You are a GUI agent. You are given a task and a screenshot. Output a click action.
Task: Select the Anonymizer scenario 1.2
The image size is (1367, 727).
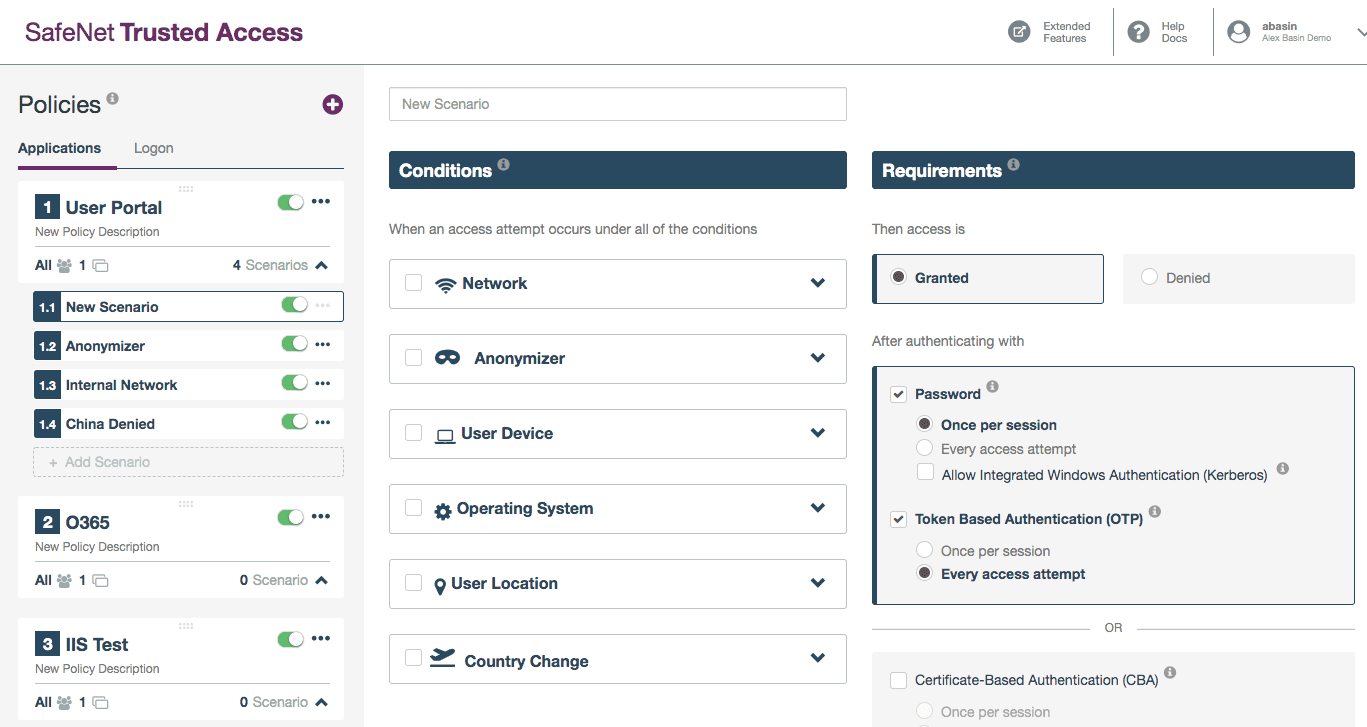coord(188,345)
